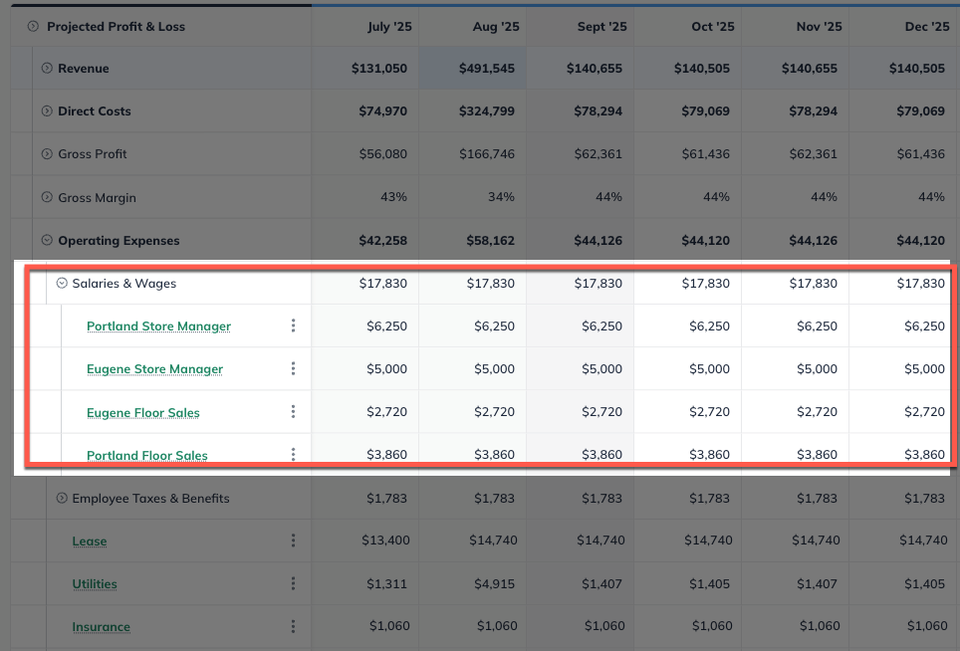This screenshot has width=960, height=651.
Task: Select the Aug '25 column header
Action: click(x=496, y=26)
